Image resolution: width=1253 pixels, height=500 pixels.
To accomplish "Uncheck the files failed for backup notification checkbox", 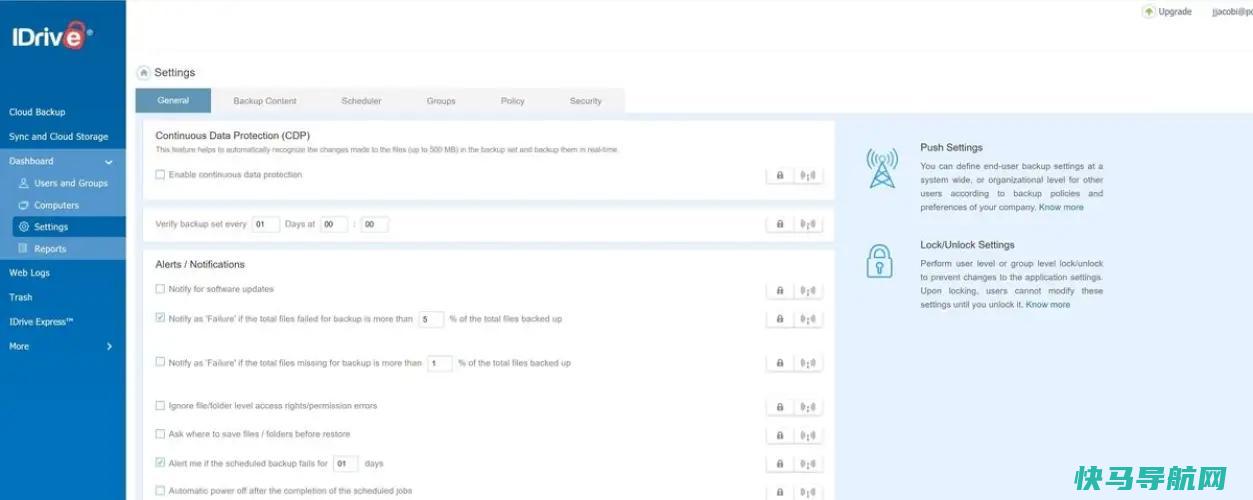I will (160, 318).
